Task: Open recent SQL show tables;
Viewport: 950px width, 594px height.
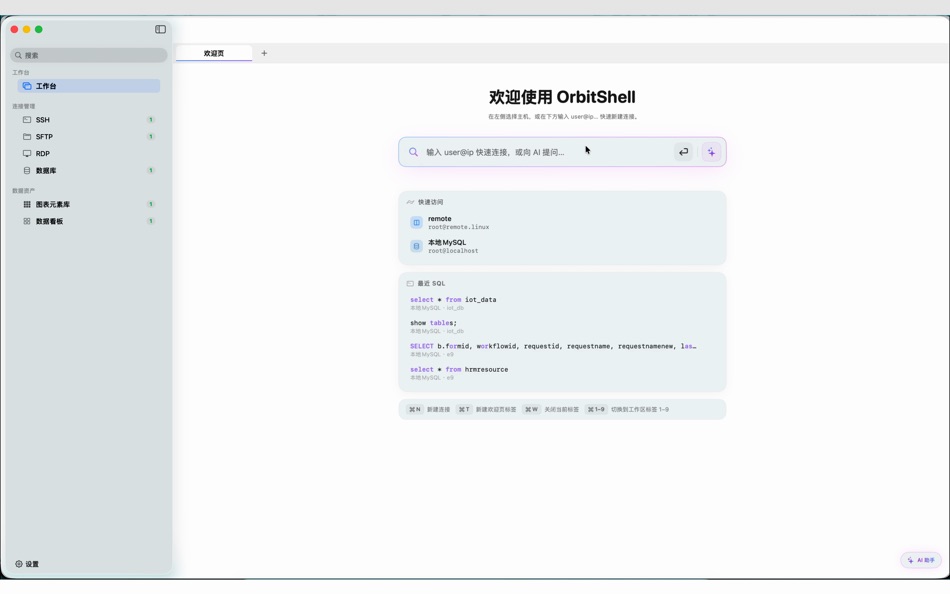Action: (562, 327)
